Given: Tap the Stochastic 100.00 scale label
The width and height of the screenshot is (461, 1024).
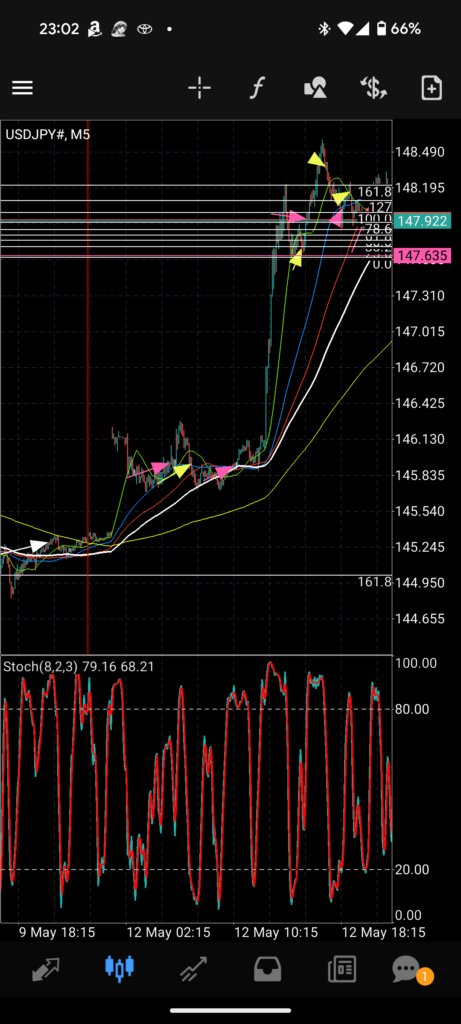Looking at the screenshot, I should point(416,663).
